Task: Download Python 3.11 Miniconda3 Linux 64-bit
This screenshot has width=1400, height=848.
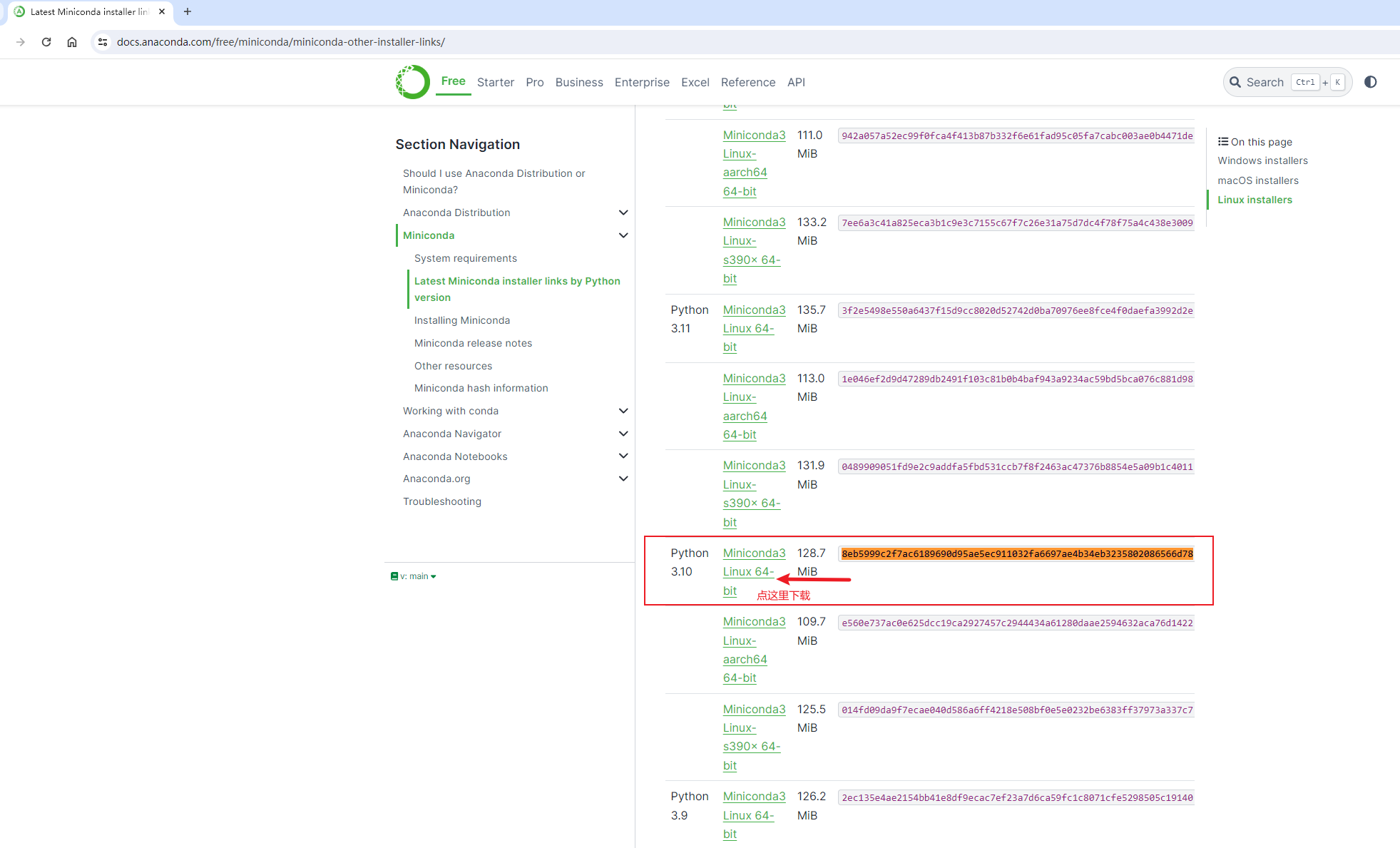Action: tap(754, 328)
